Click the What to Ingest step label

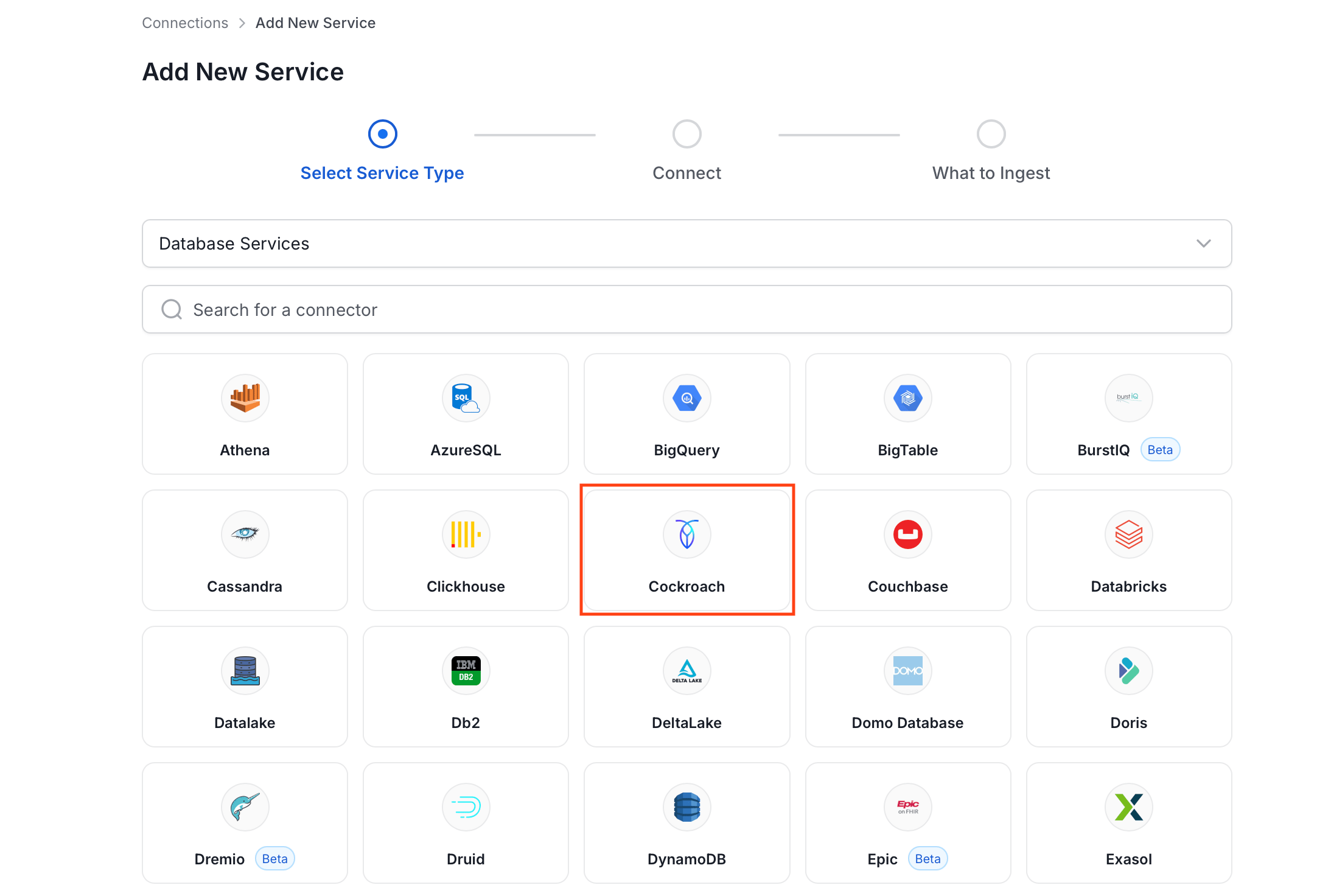point(991,173)
